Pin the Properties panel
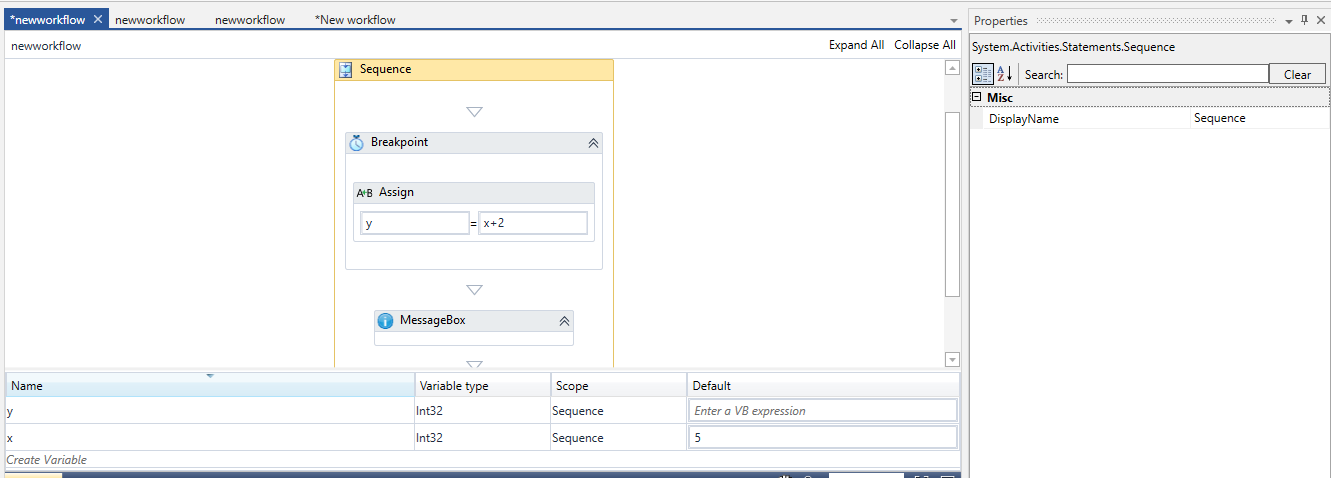 [x=1304, y=20]
